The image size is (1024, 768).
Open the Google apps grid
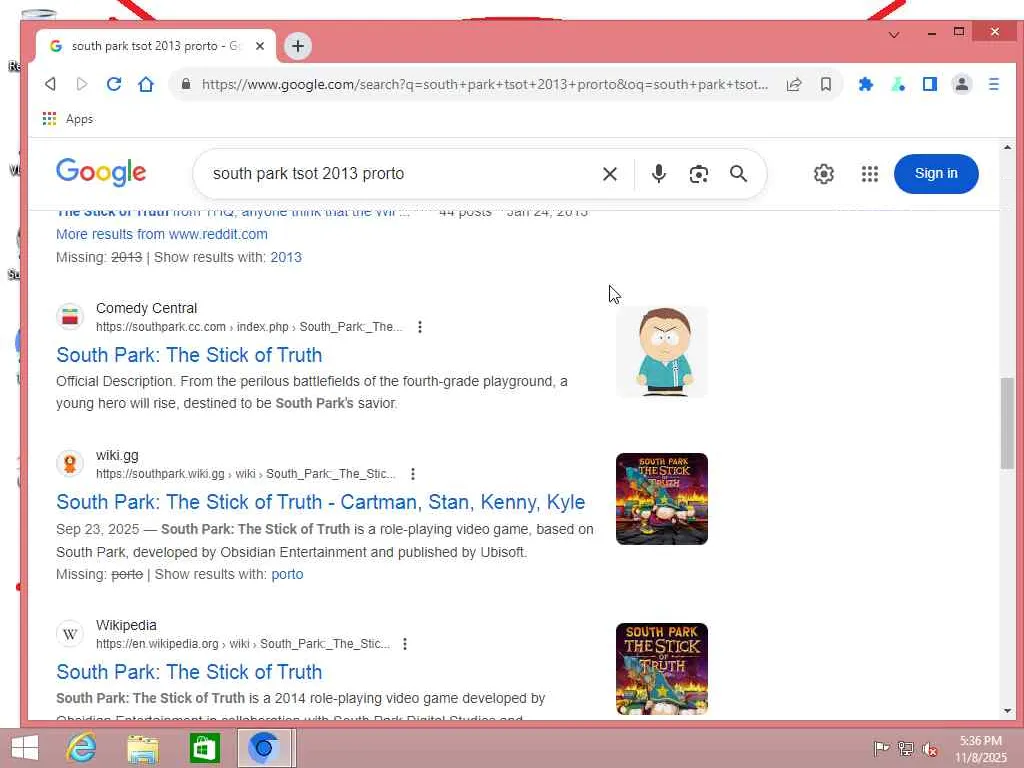[870, 174]
